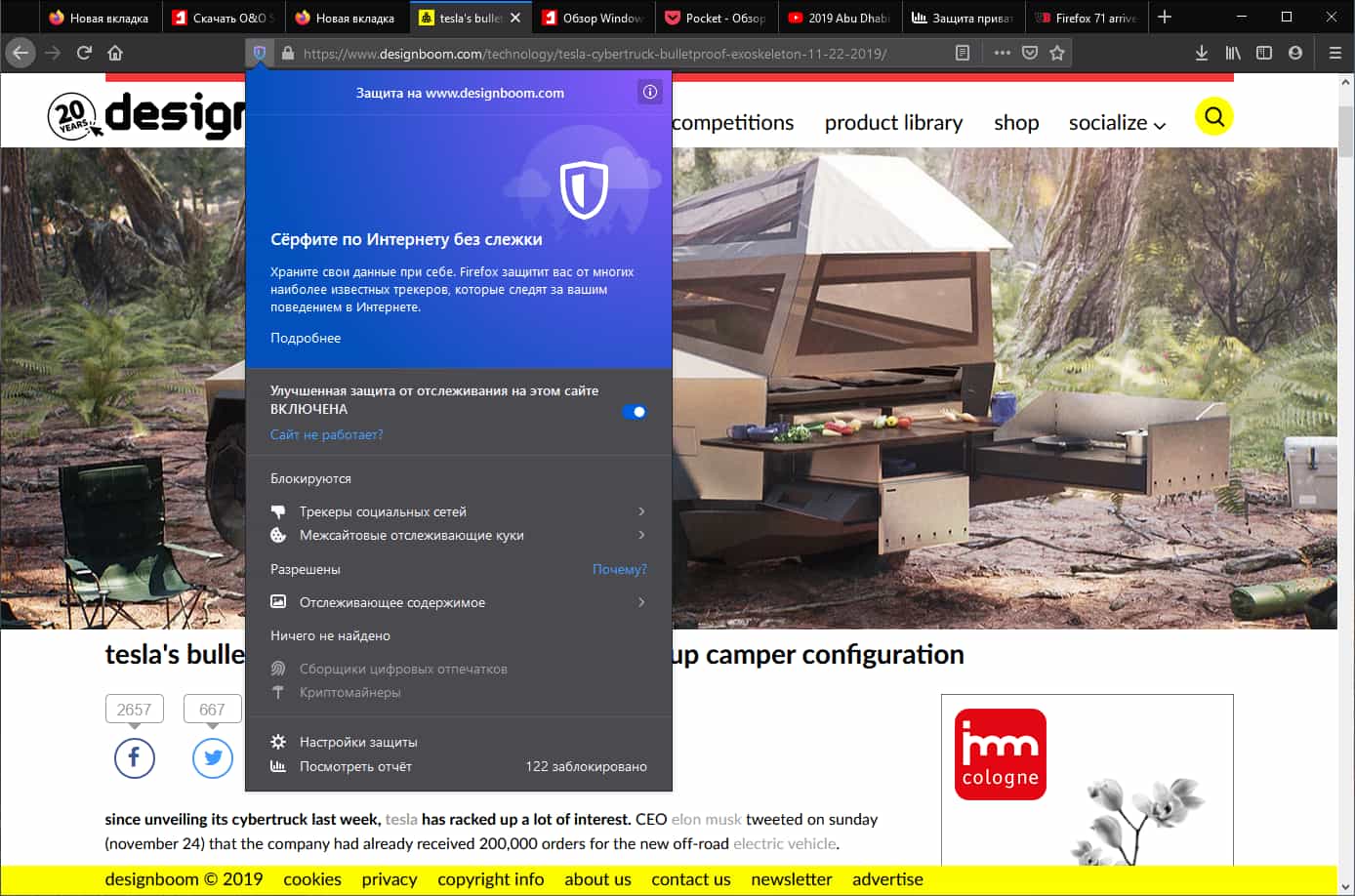Expand Трекеры социальных сетей details
The width and height of the screenshot is (1355, 896).
coord(458,511)
